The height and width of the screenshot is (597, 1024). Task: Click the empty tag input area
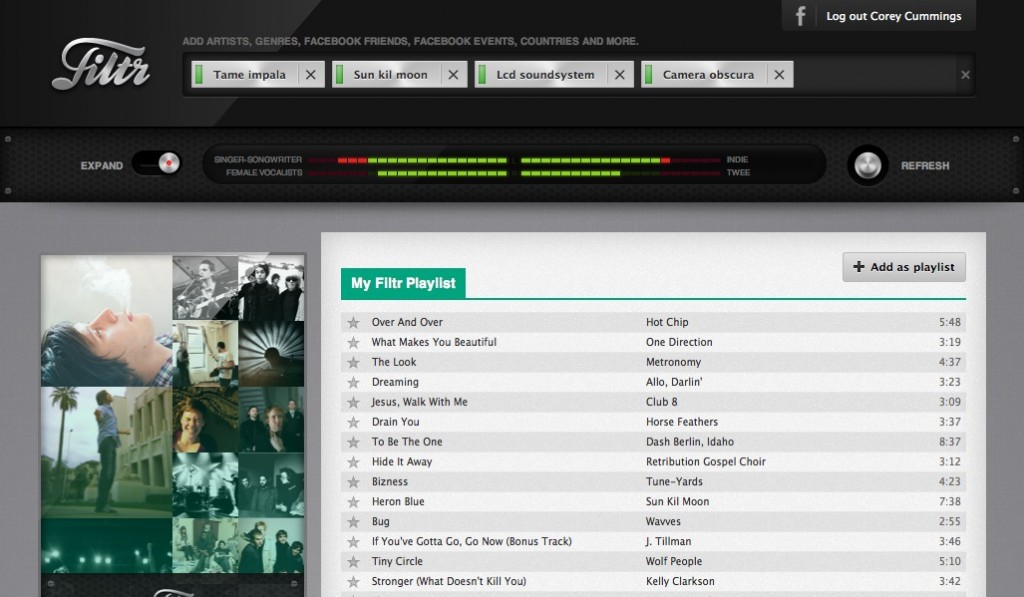pos(875,74)
